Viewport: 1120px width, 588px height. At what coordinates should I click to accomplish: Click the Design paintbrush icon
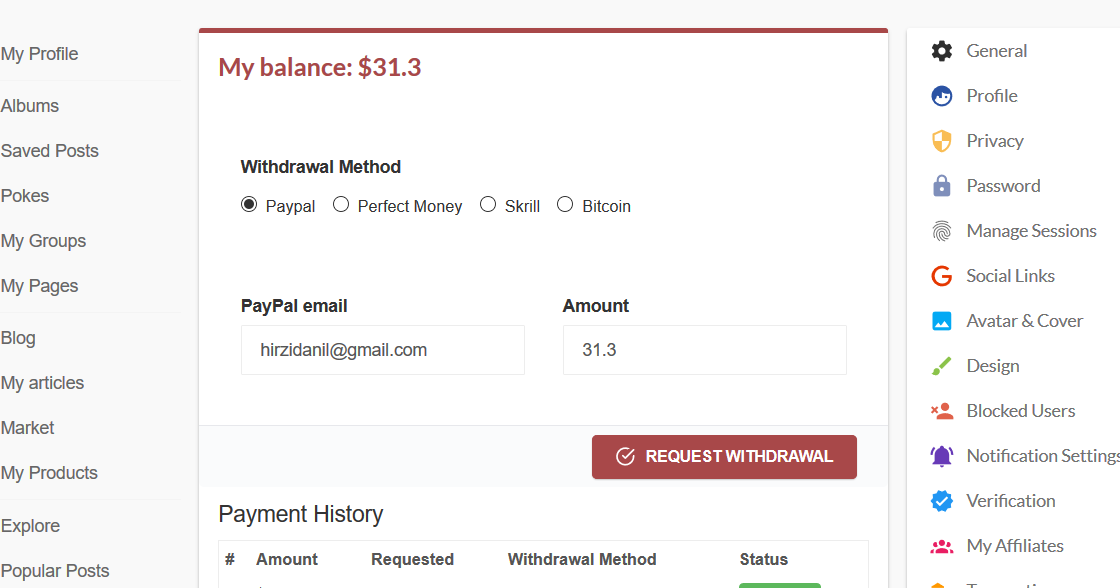pos(942,366)
